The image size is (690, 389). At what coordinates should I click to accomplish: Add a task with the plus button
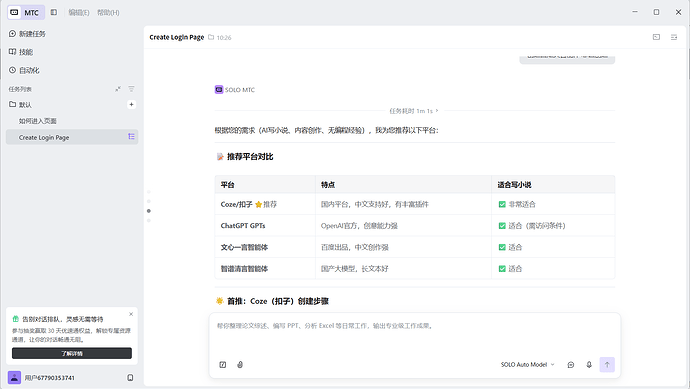(131, 105)
